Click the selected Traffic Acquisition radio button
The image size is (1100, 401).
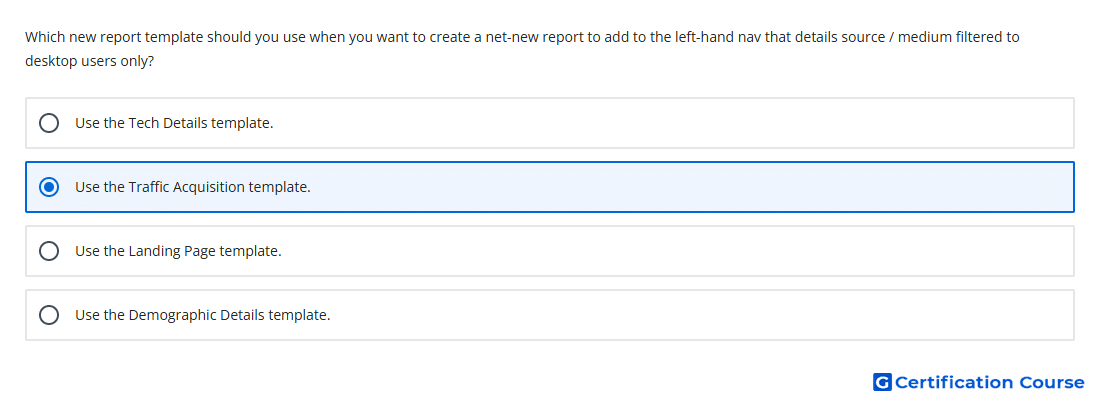pyautogui.click(x=49, y=187)
